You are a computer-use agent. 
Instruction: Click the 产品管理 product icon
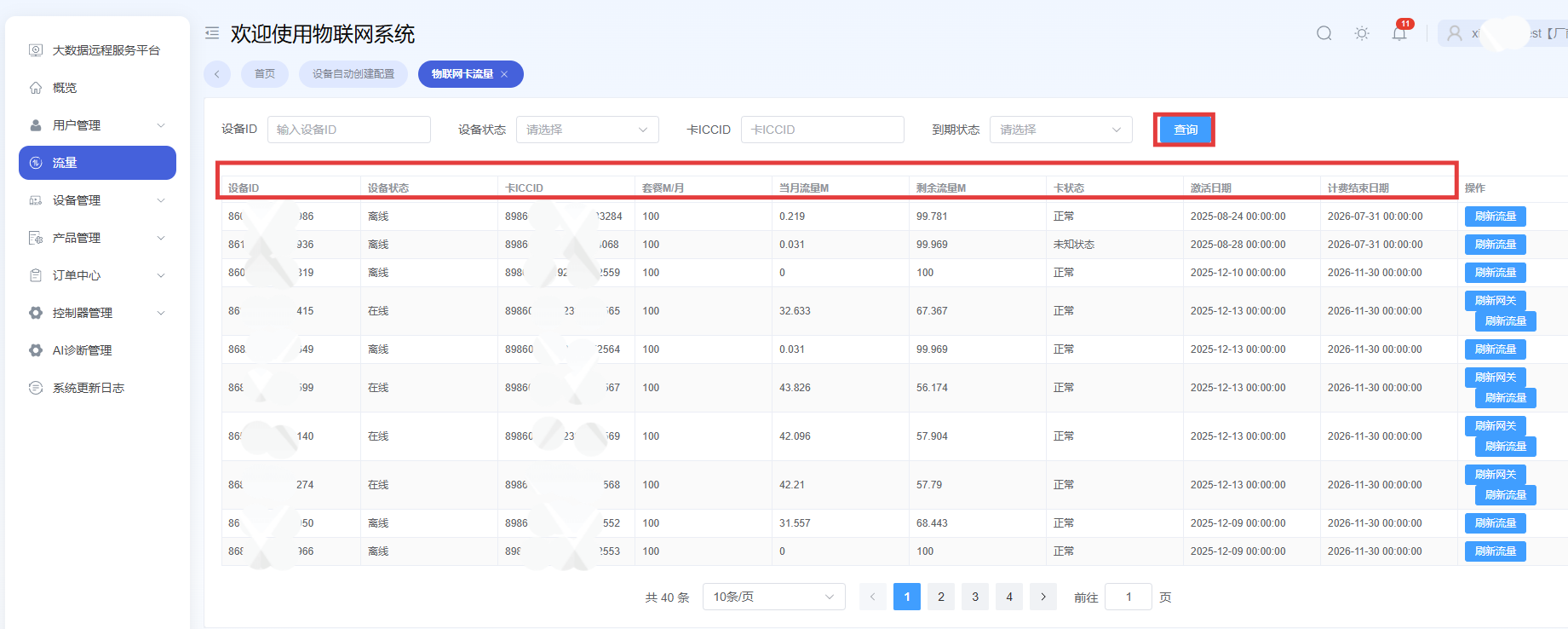coord(36,238)
